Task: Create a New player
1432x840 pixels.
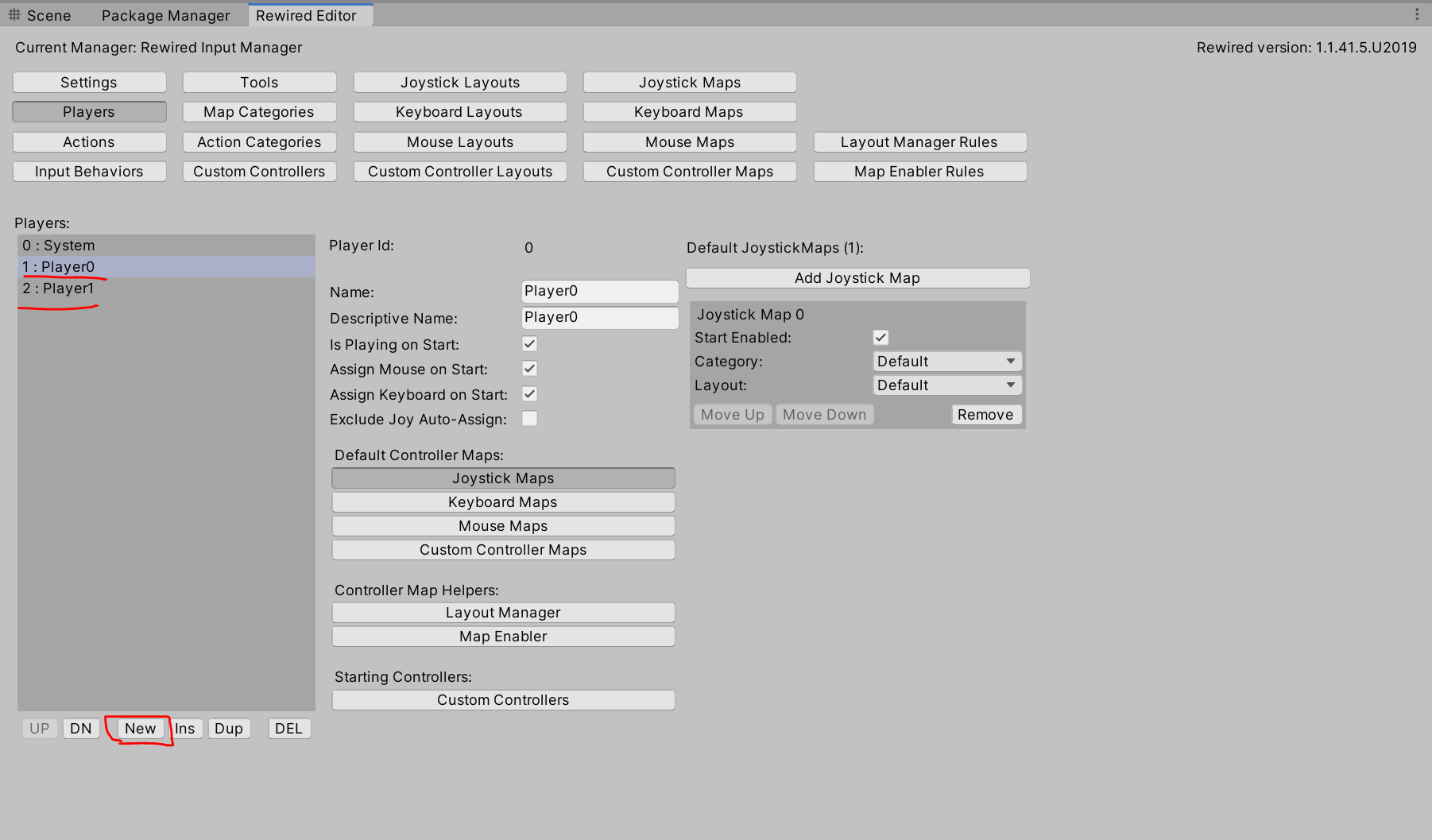Action: (141, 729)
